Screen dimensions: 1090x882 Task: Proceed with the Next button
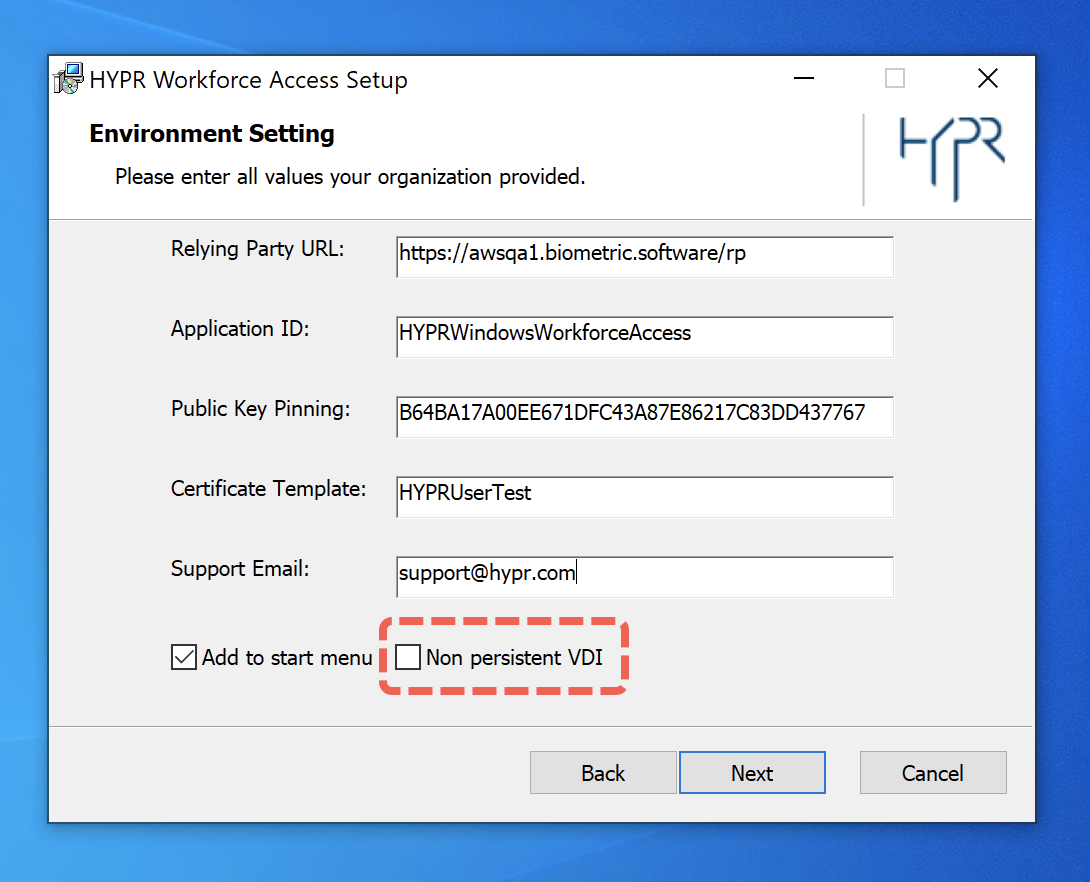tap(752, 772)
